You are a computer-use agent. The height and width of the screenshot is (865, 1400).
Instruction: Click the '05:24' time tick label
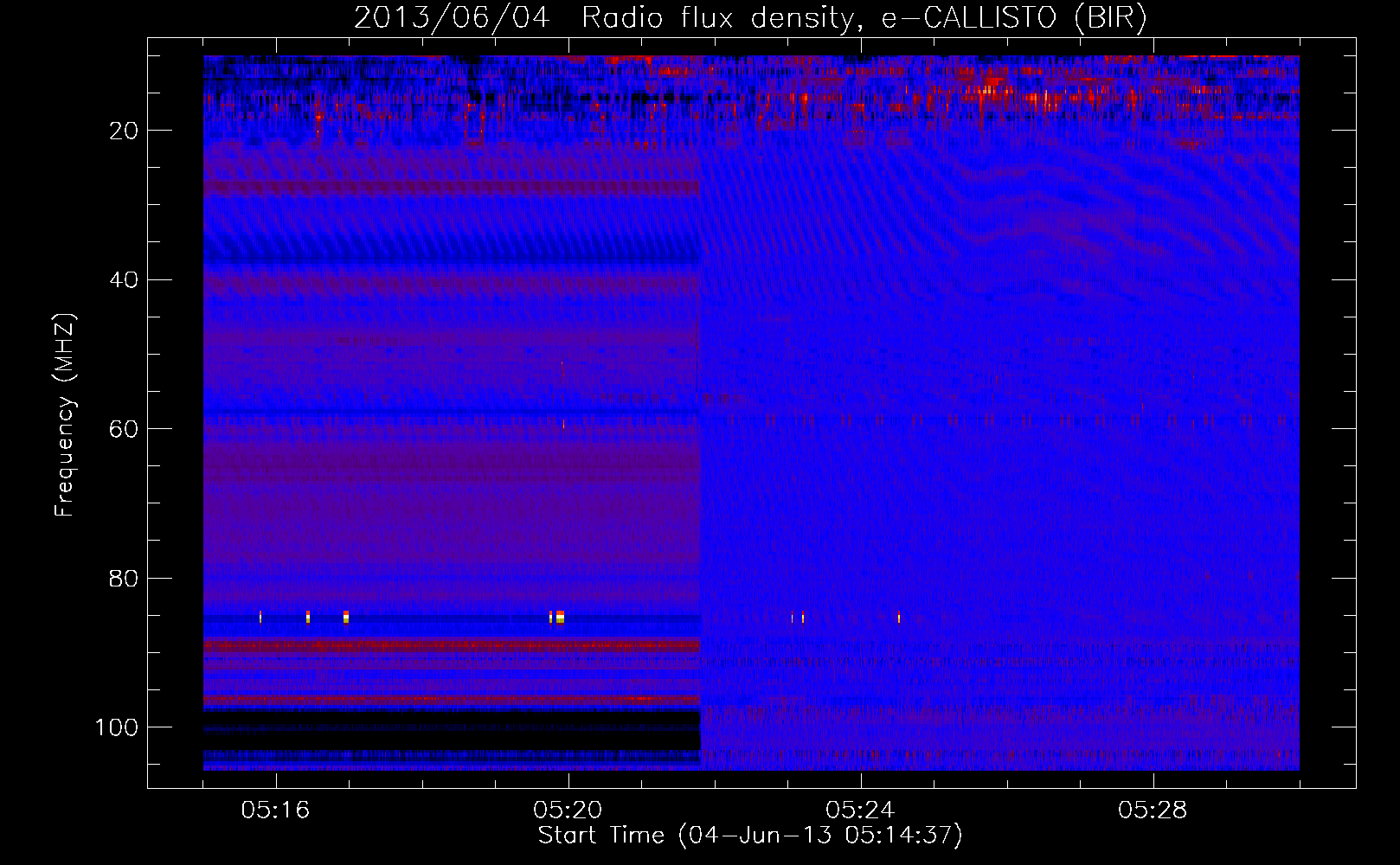859,810
